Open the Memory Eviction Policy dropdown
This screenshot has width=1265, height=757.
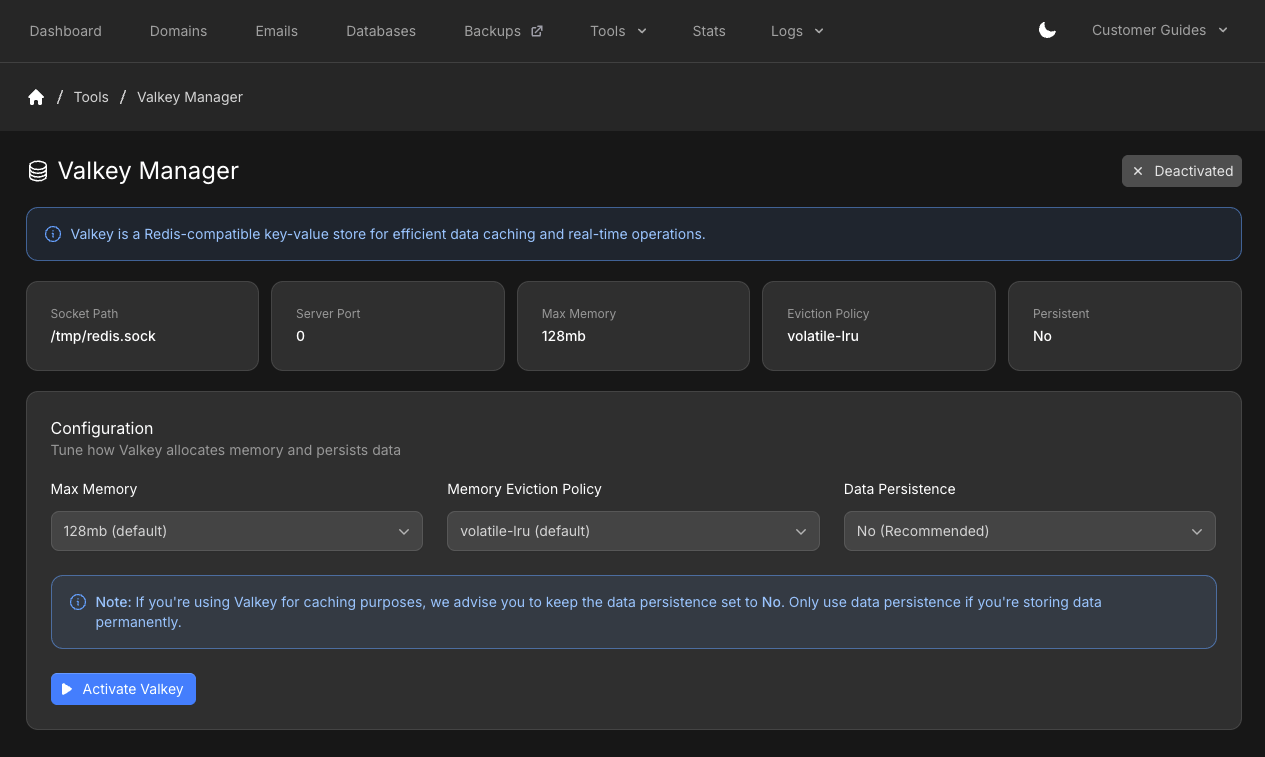(x=633, y=531)
